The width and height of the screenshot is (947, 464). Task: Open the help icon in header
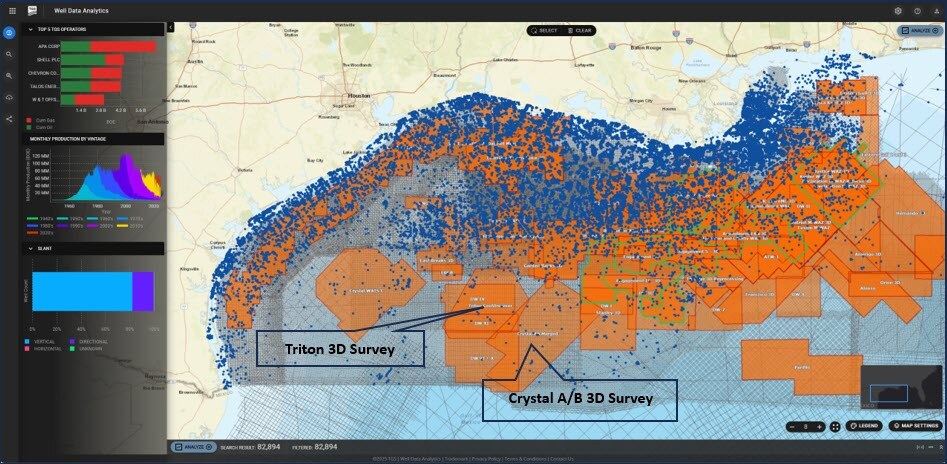pyautogui.click(x=917, y=10)
